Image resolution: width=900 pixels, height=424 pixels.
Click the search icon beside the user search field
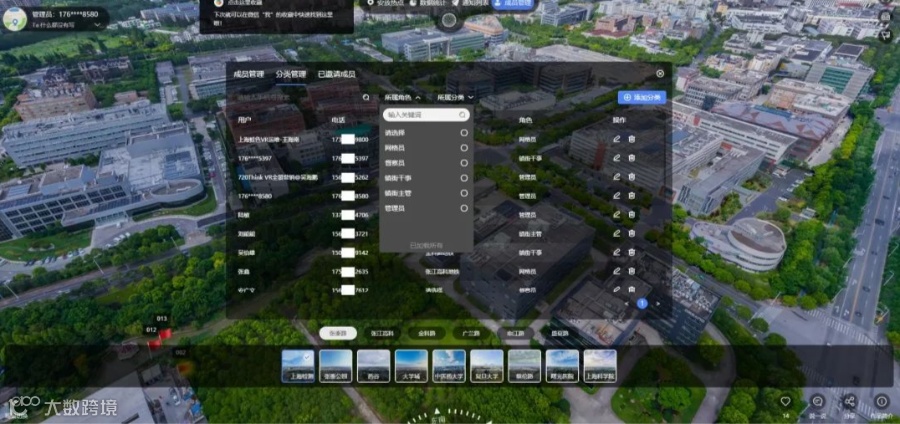366,98
